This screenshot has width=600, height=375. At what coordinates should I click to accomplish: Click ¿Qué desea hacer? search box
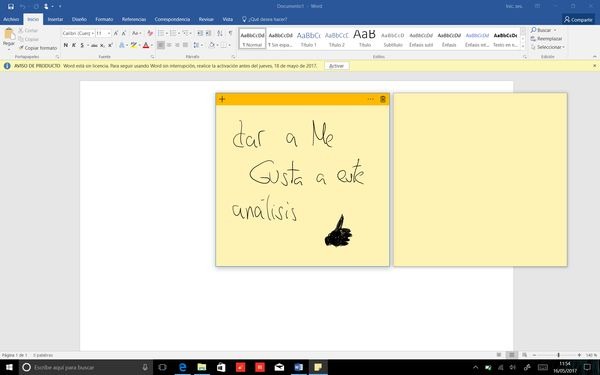[265, 19]
